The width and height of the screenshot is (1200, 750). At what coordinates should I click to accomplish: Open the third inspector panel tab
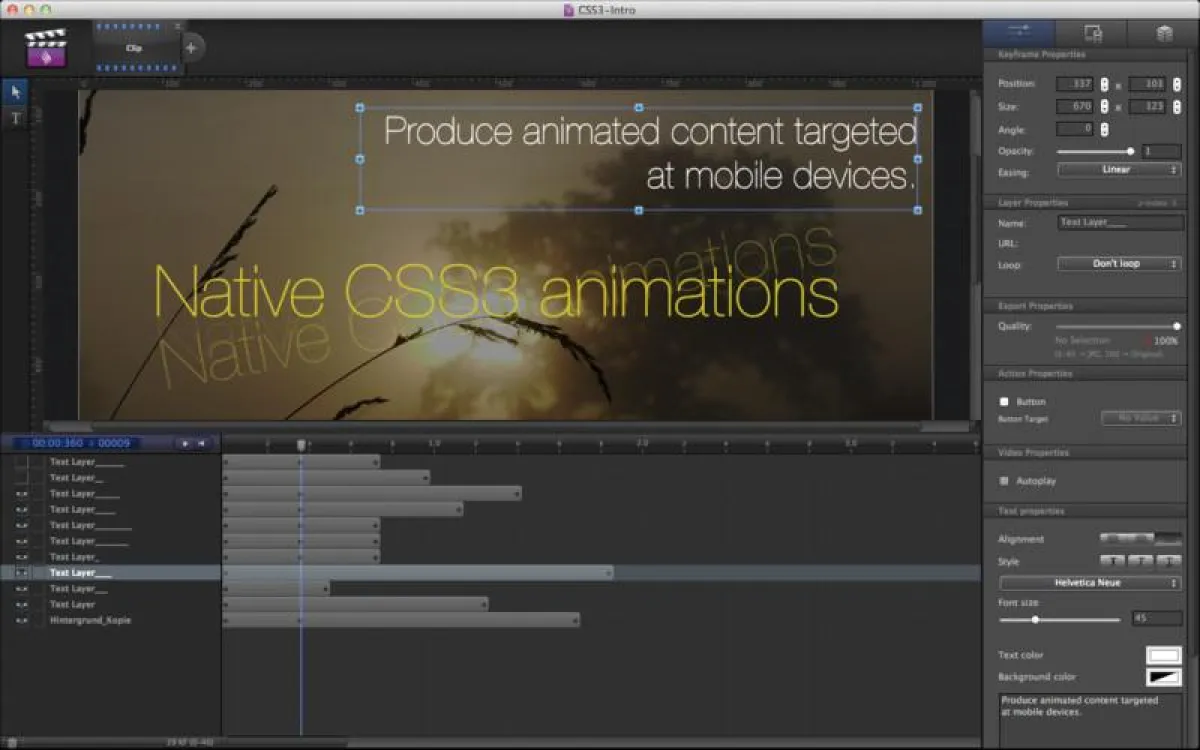click(1164, 33)
